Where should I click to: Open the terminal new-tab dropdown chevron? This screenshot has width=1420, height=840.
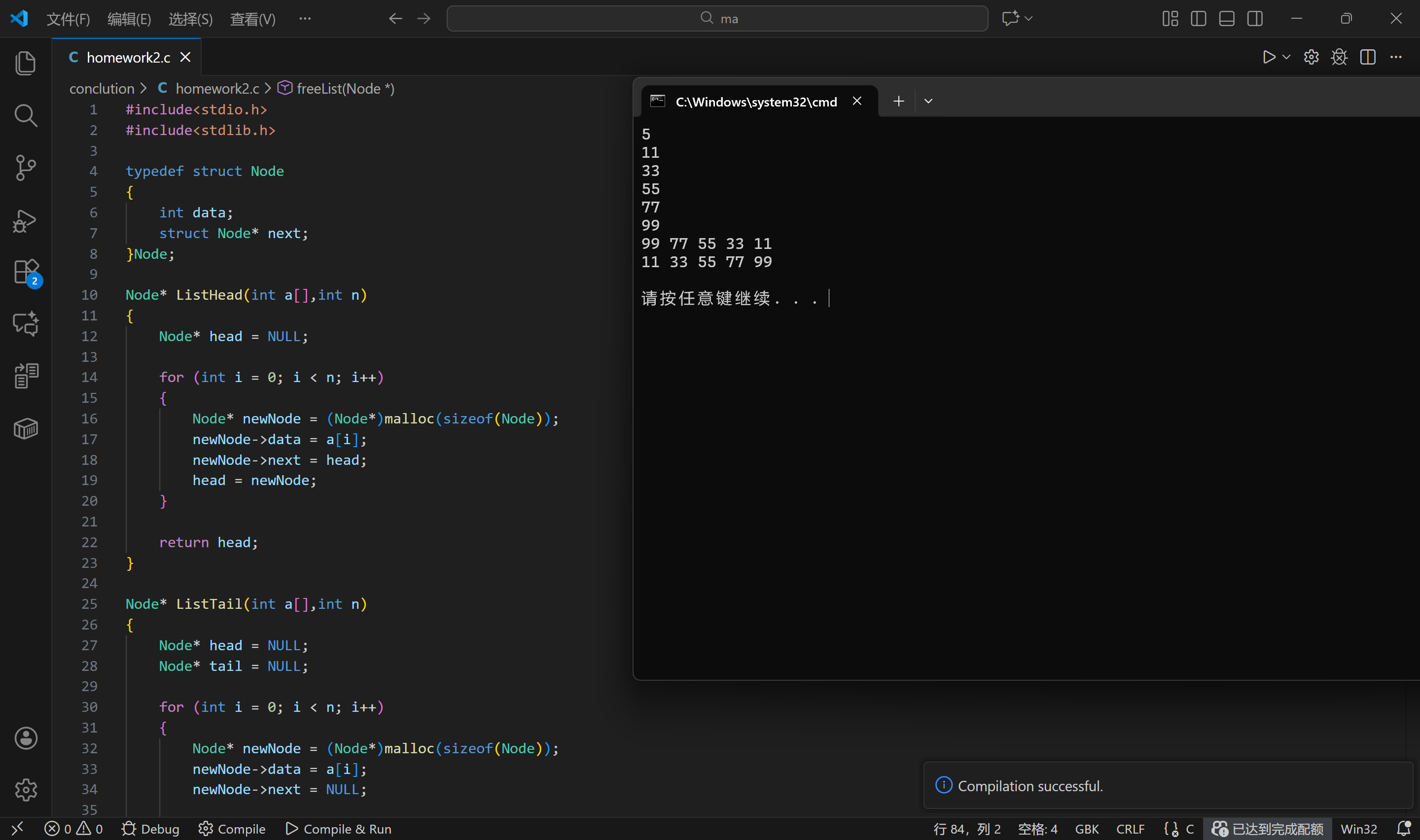pyautogui.click(x=928, y=102)
